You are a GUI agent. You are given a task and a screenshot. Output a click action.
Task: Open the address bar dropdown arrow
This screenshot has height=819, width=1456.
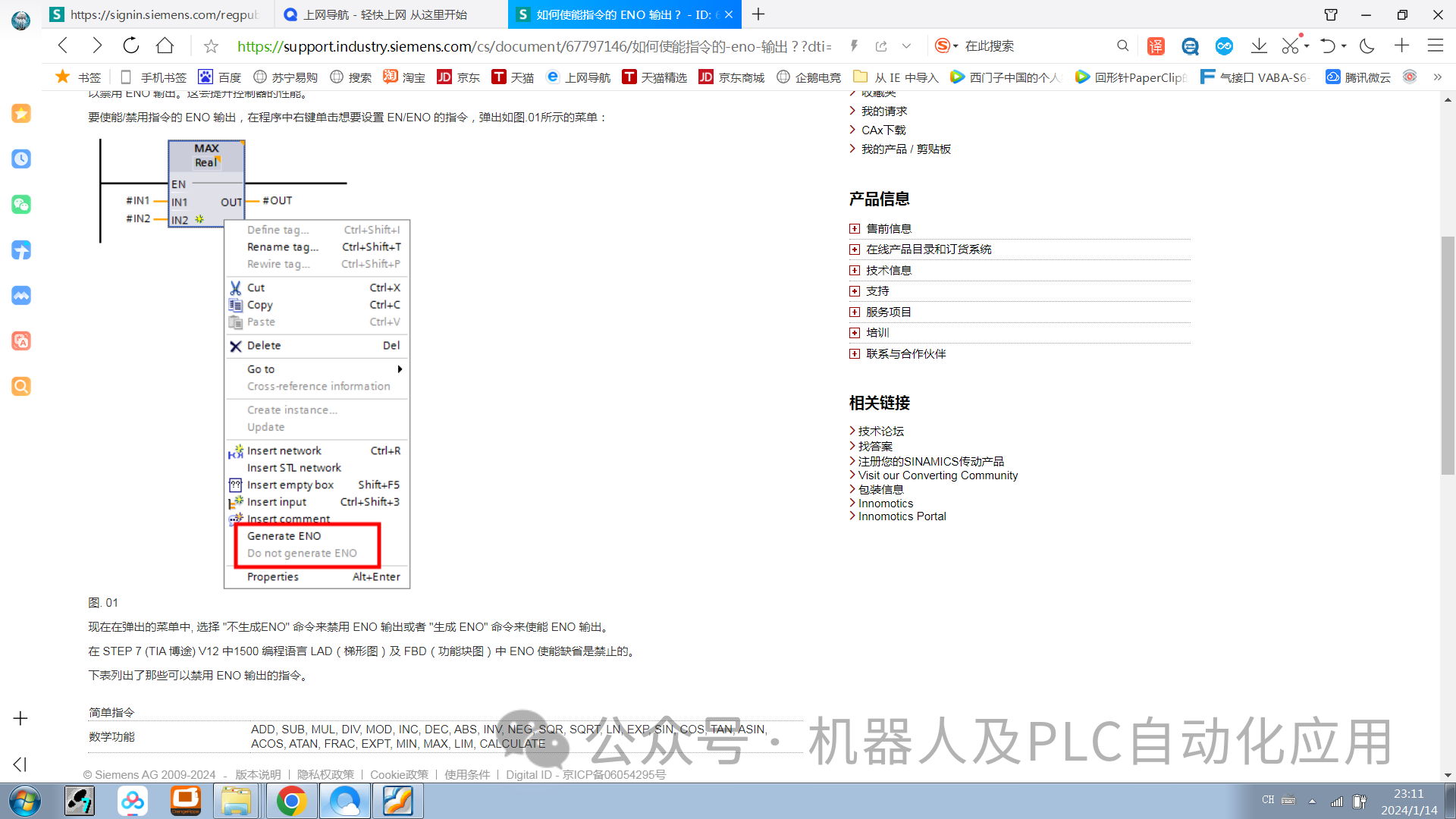click(906, 46)
